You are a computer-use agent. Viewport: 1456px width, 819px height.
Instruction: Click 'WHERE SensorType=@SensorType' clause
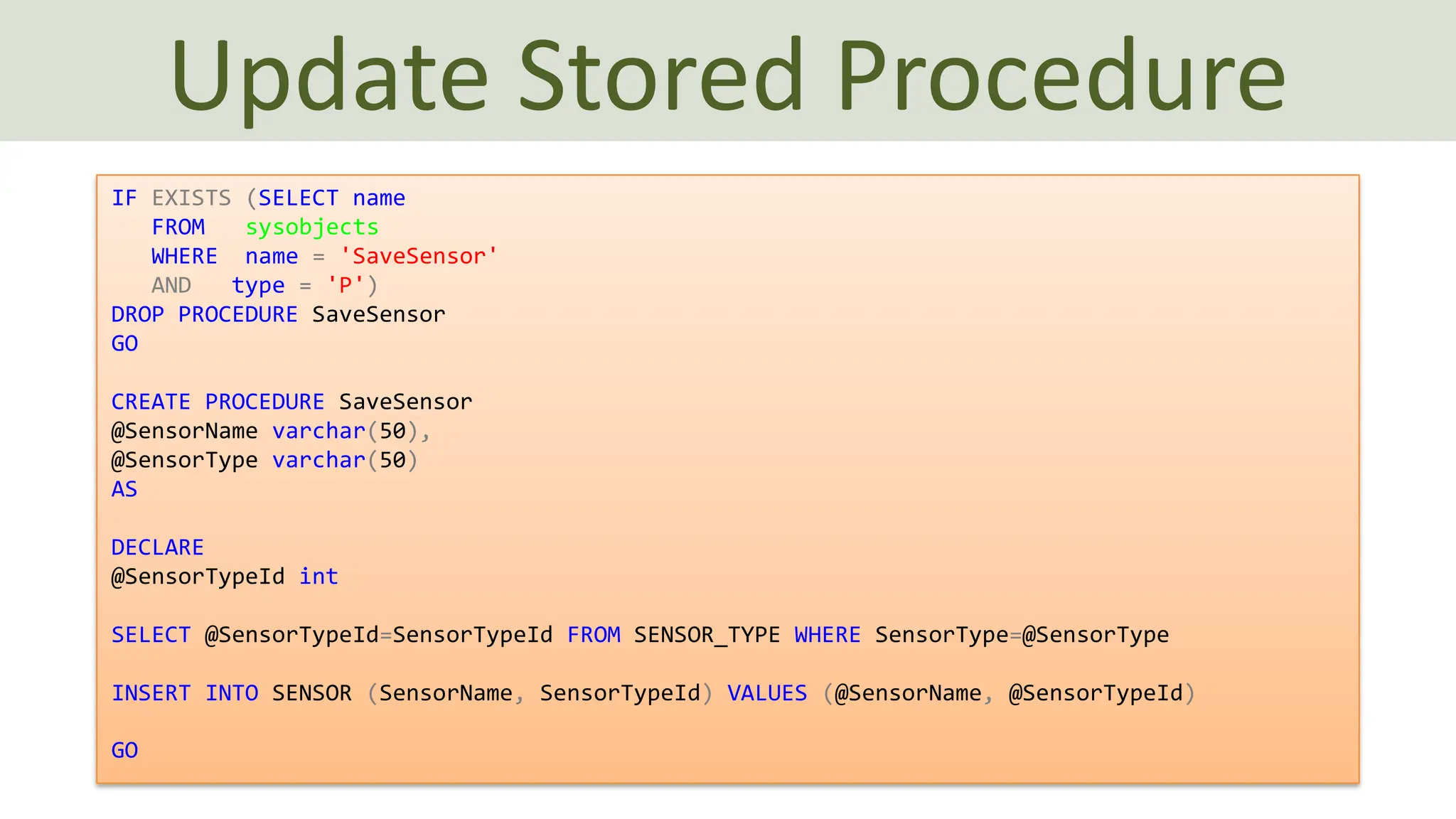982,635
